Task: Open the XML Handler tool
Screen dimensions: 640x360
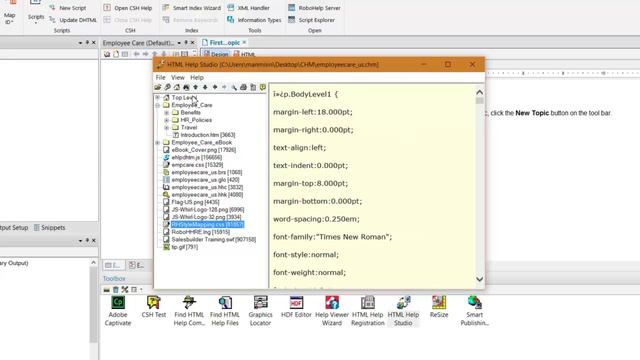Action: pos(248,8)
